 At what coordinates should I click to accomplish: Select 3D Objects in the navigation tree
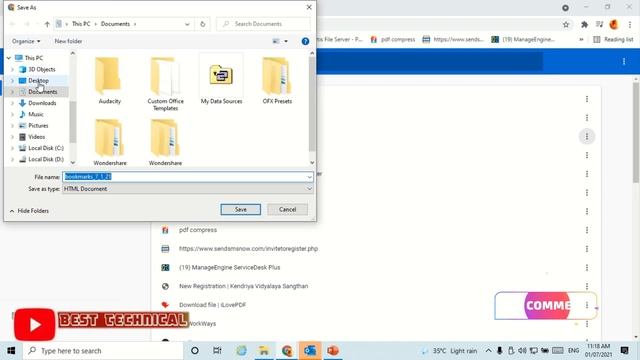(x=41, y=69)
